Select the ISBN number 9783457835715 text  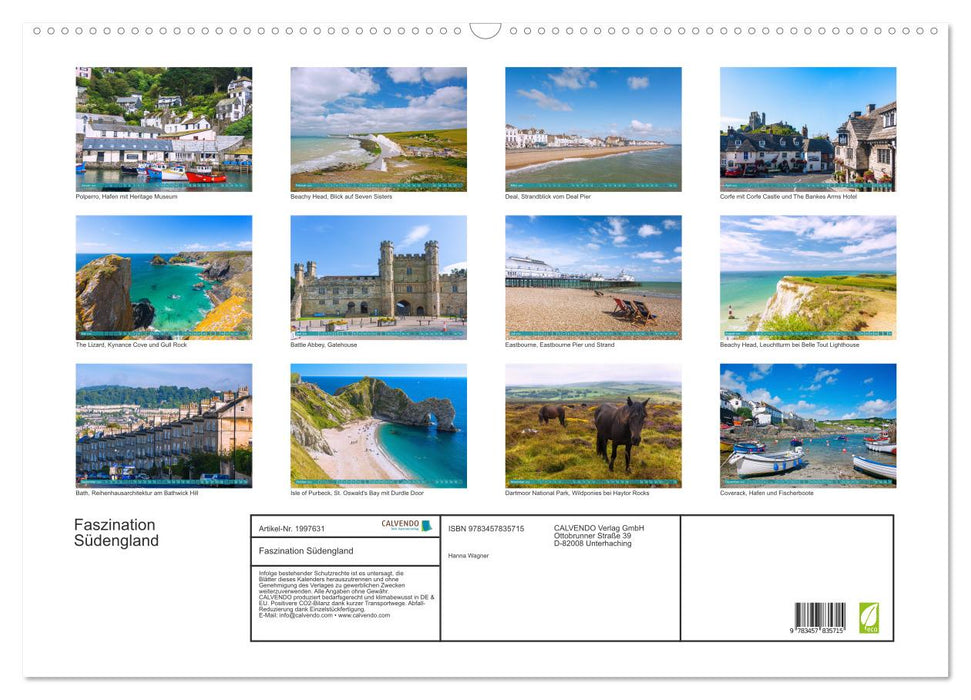(x=485, y=528)
